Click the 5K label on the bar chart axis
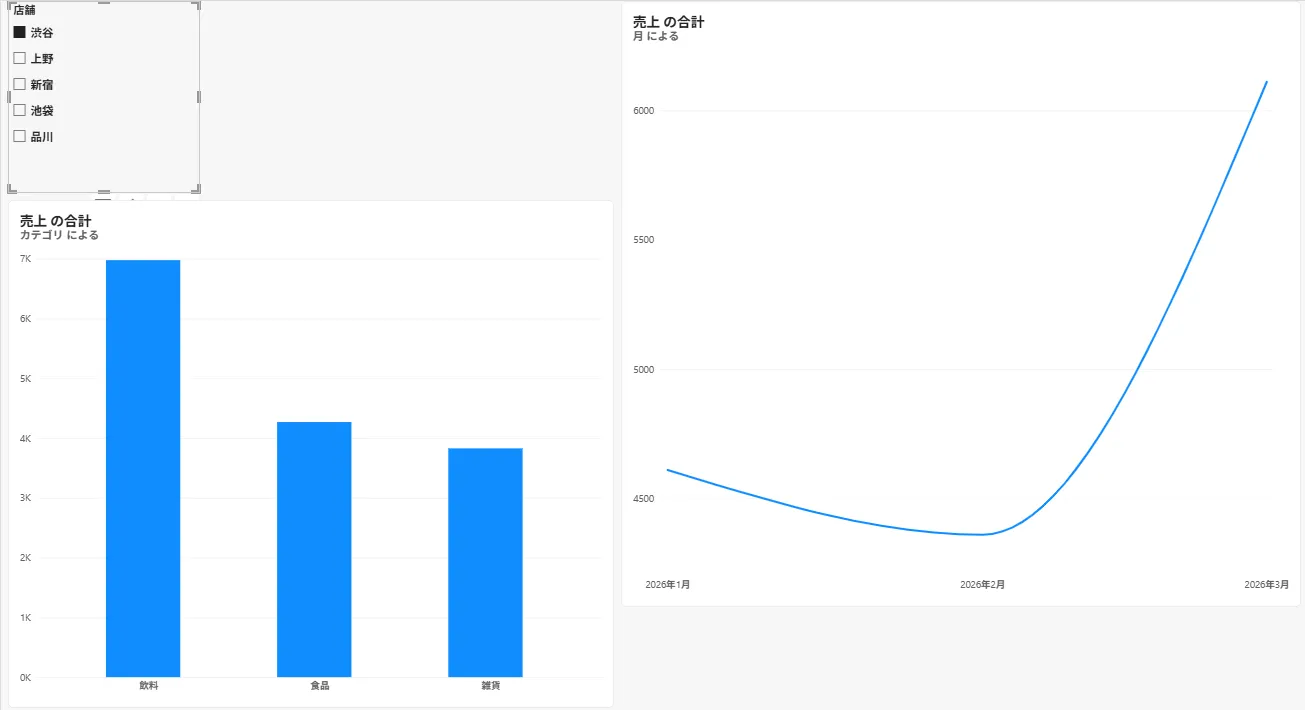Screen dimensions: 1305x710 coord(25,379)
